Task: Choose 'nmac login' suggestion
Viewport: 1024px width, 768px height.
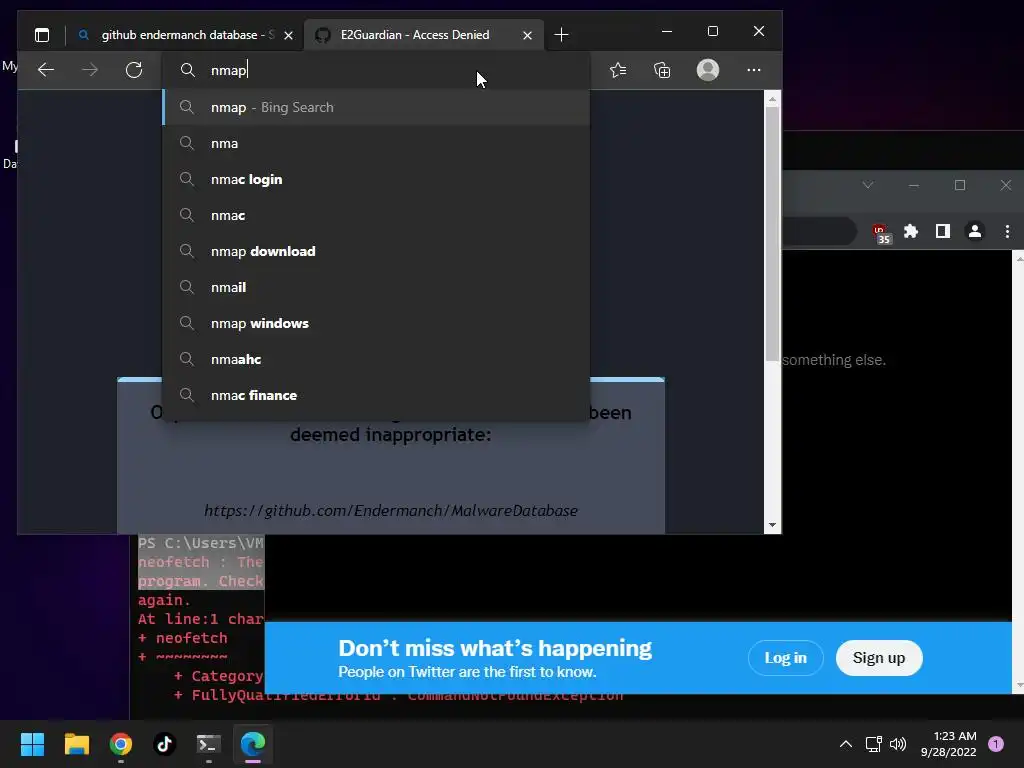Action: (376, 179)
